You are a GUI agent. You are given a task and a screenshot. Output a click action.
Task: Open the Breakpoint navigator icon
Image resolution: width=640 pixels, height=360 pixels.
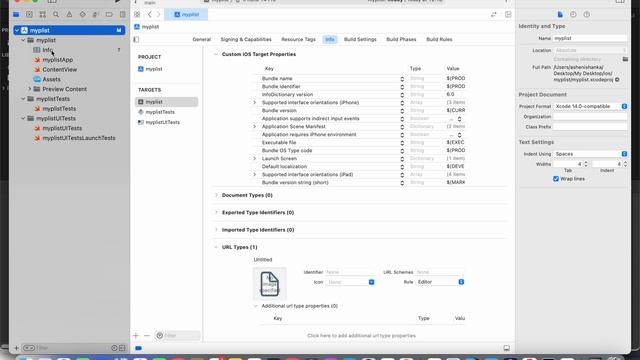(x=109, y=15)
